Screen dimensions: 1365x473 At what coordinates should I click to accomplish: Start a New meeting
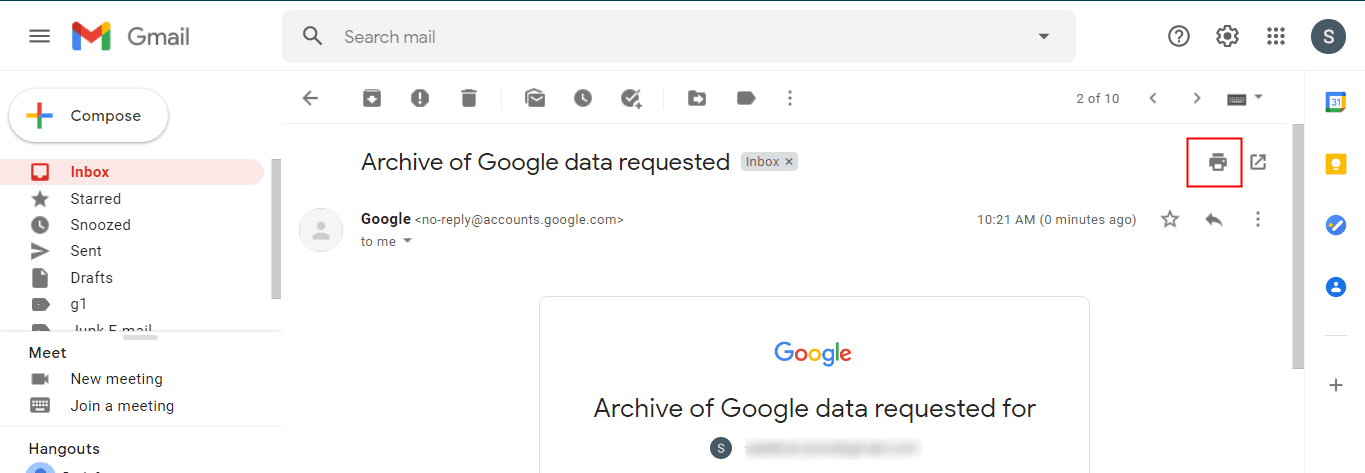point(116,379)
